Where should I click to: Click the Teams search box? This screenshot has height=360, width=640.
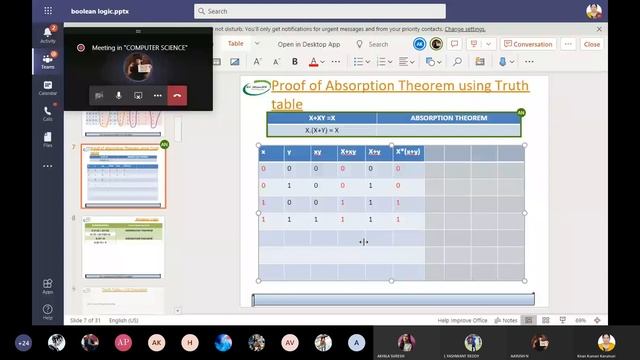[320, 11]
